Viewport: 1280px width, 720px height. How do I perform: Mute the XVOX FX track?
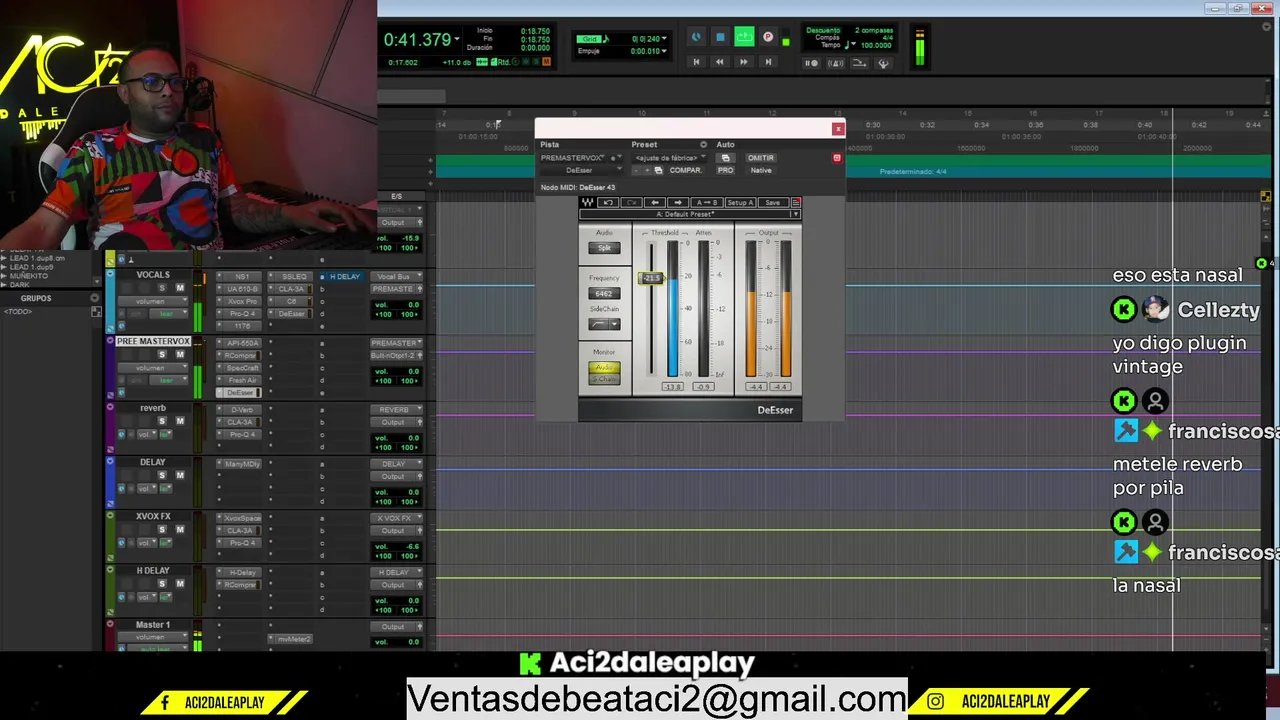[x=180, y=529]
